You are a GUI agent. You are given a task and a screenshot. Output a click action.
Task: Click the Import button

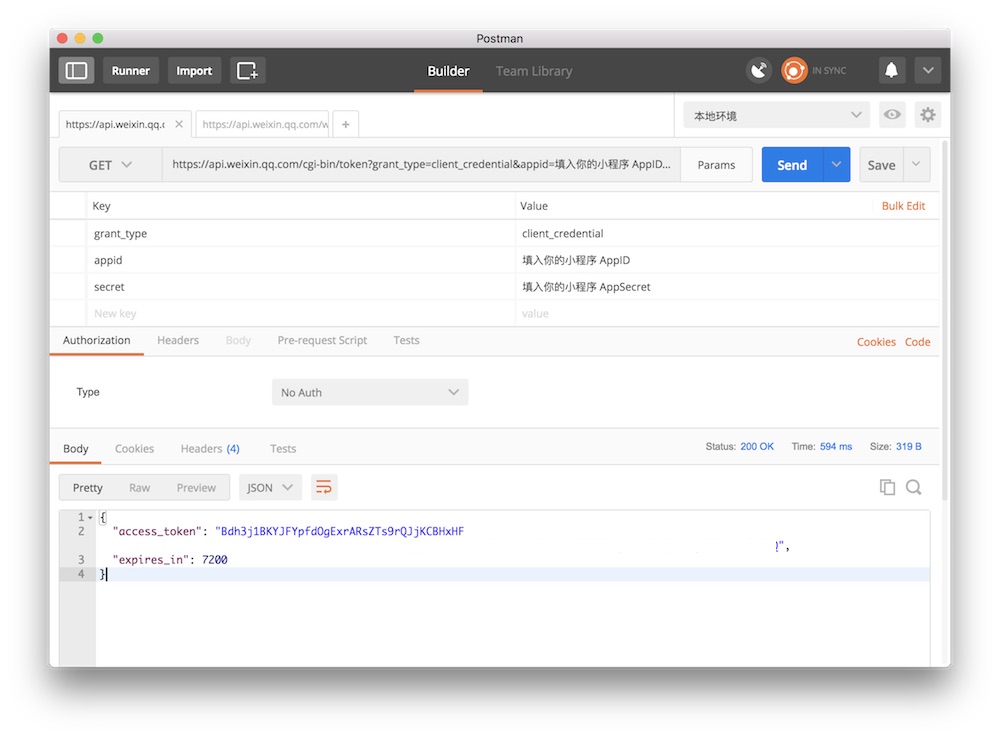click(194, 71)
